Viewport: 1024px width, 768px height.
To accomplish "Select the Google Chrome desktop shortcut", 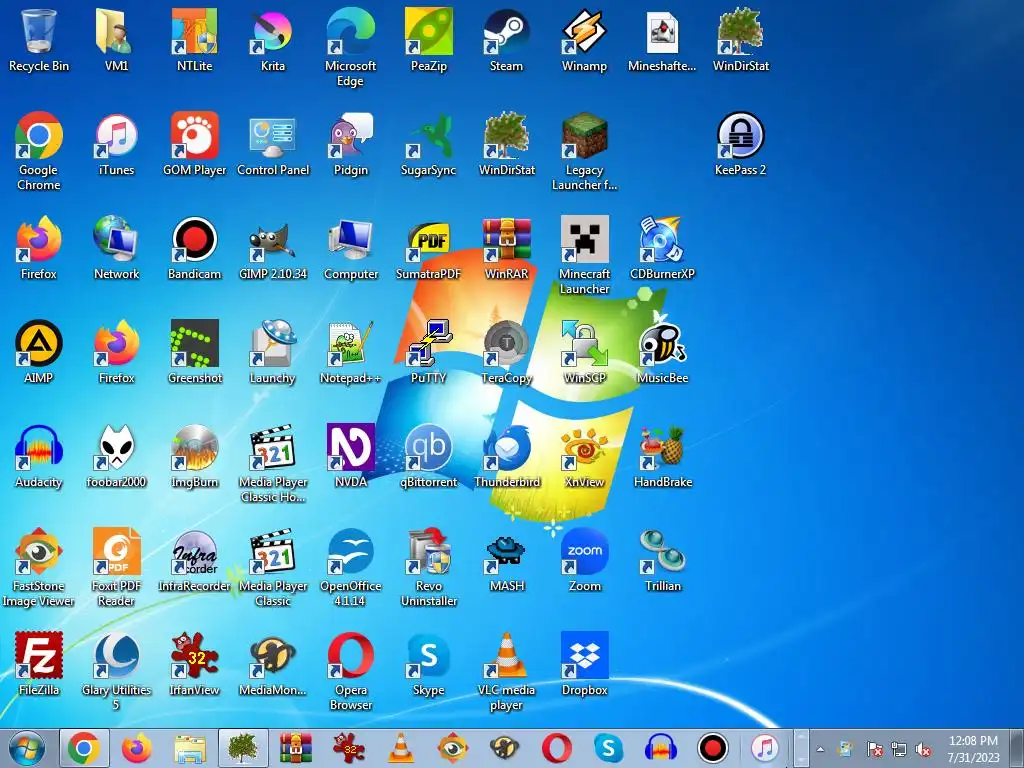I will (39, 152).
